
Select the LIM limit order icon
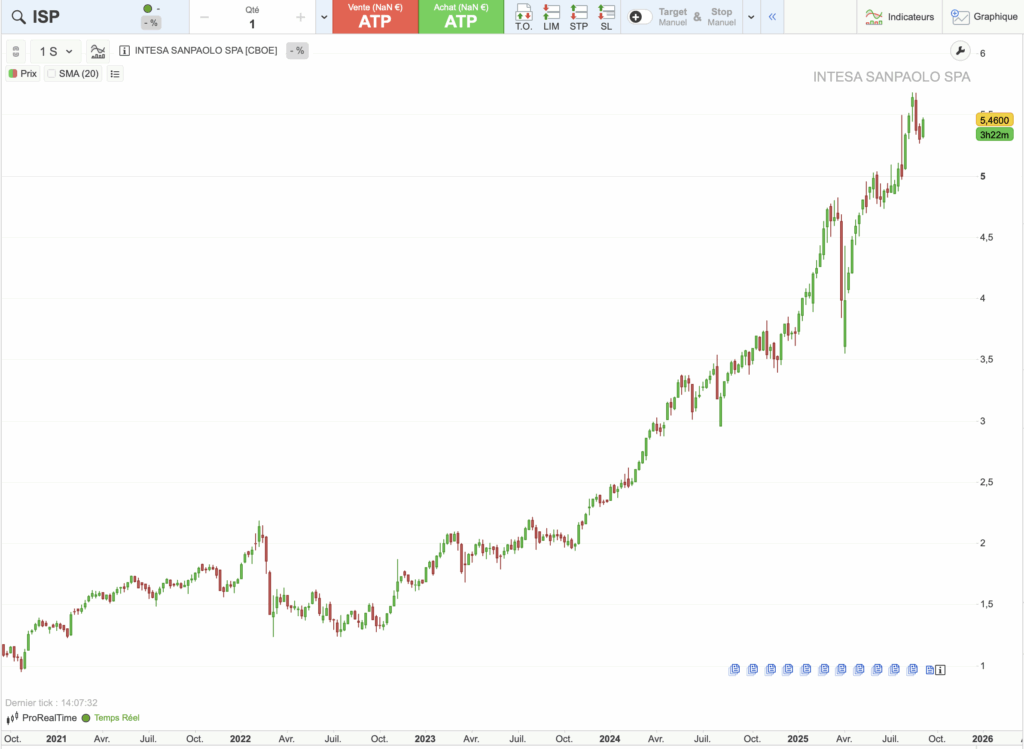pyautogui.click(x=549, y=17)
